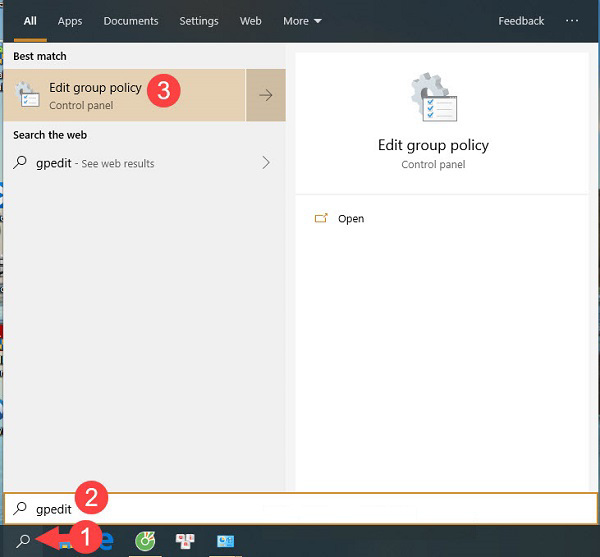The height and width of the screenshot is (557, 600).
Task: Click the Edit group policy title in preview pane
Action: (433, 145)
